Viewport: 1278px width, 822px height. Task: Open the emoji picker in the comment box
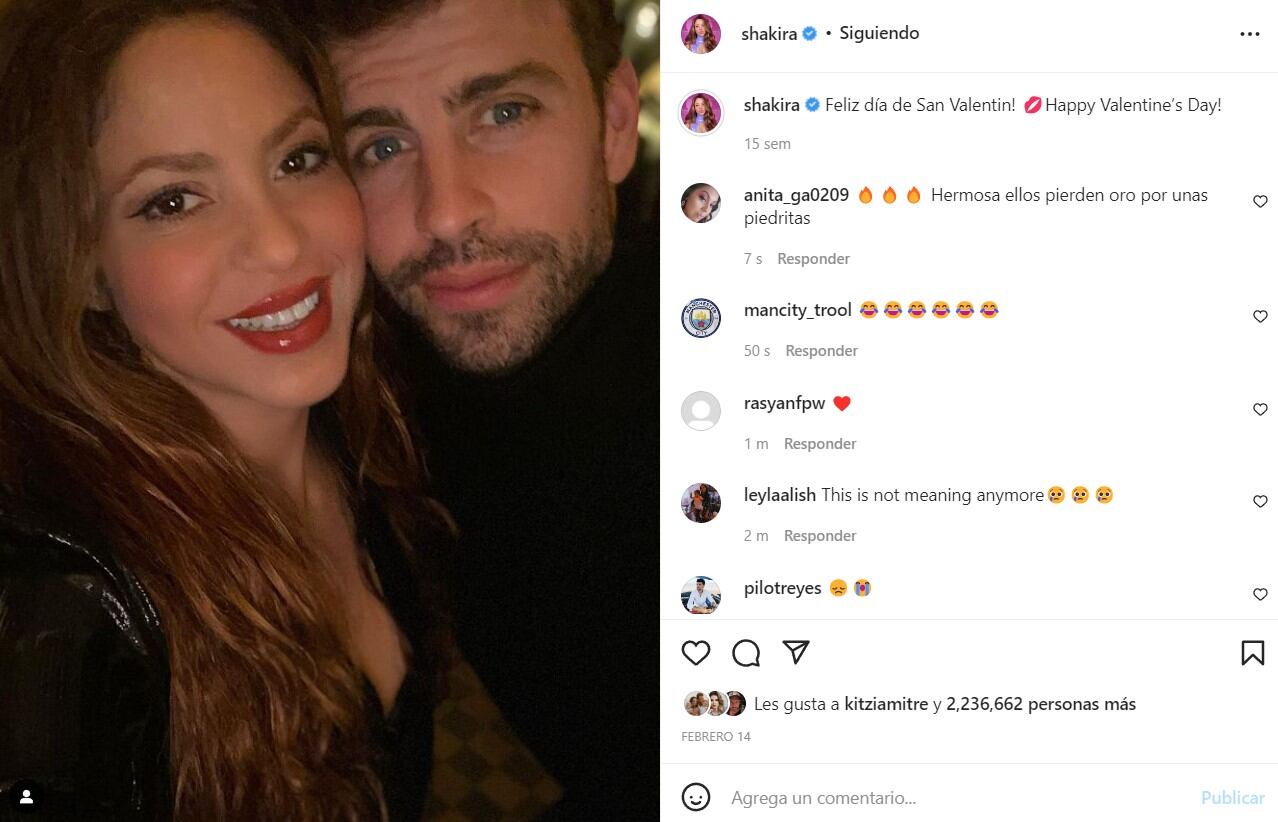coord(696,797)
